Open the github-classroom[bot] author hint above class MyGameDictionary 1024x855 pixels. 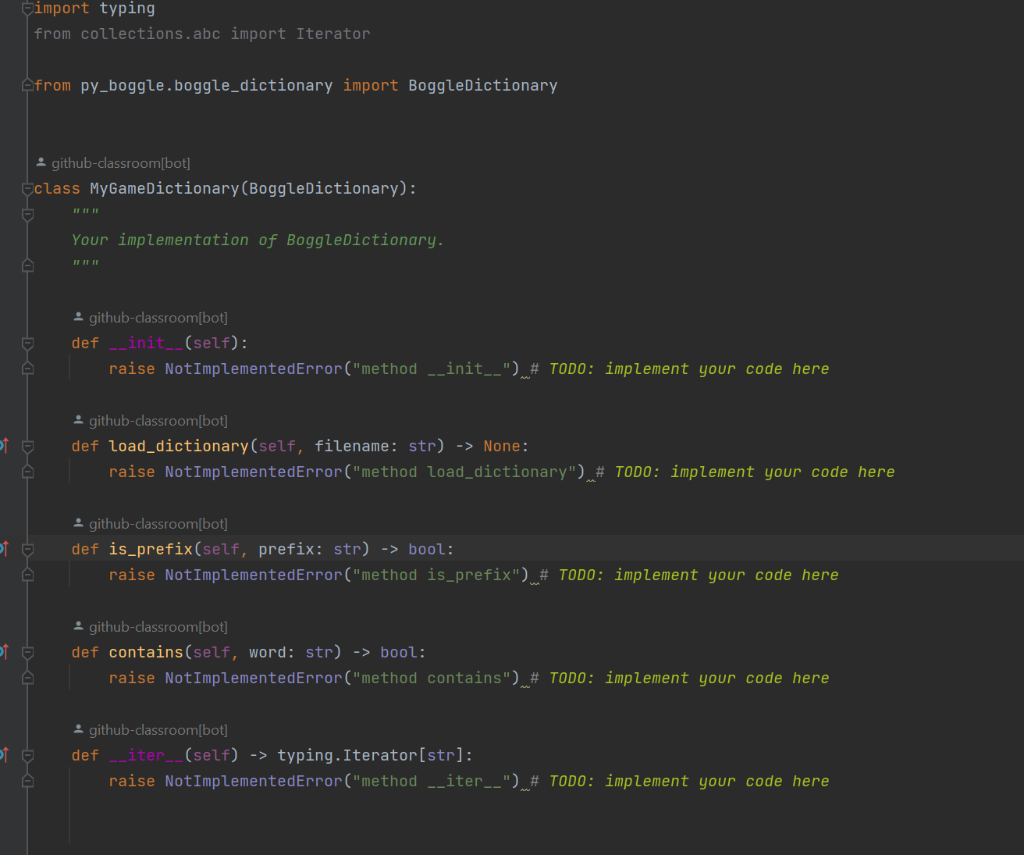point(114,163)
